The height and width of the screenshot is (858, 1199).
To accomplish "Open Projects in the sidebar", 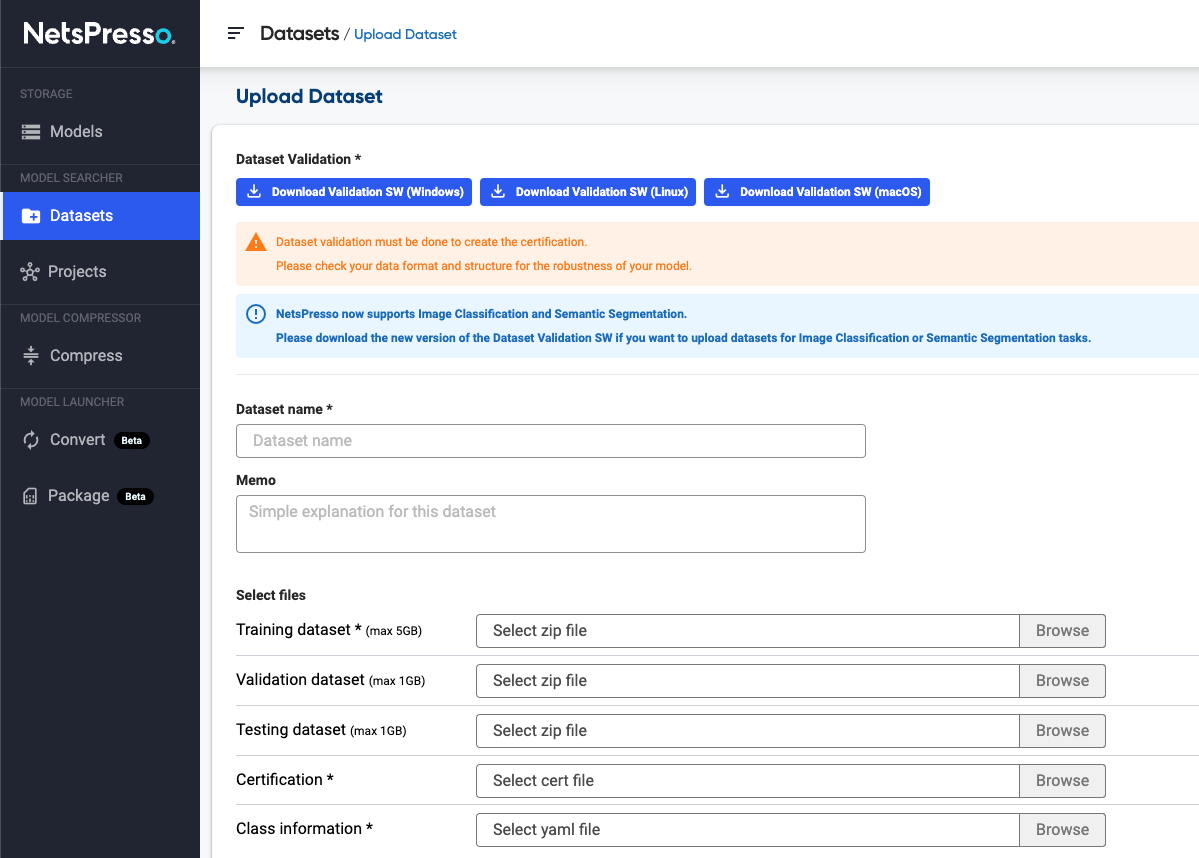I will (x=100, y=272).
